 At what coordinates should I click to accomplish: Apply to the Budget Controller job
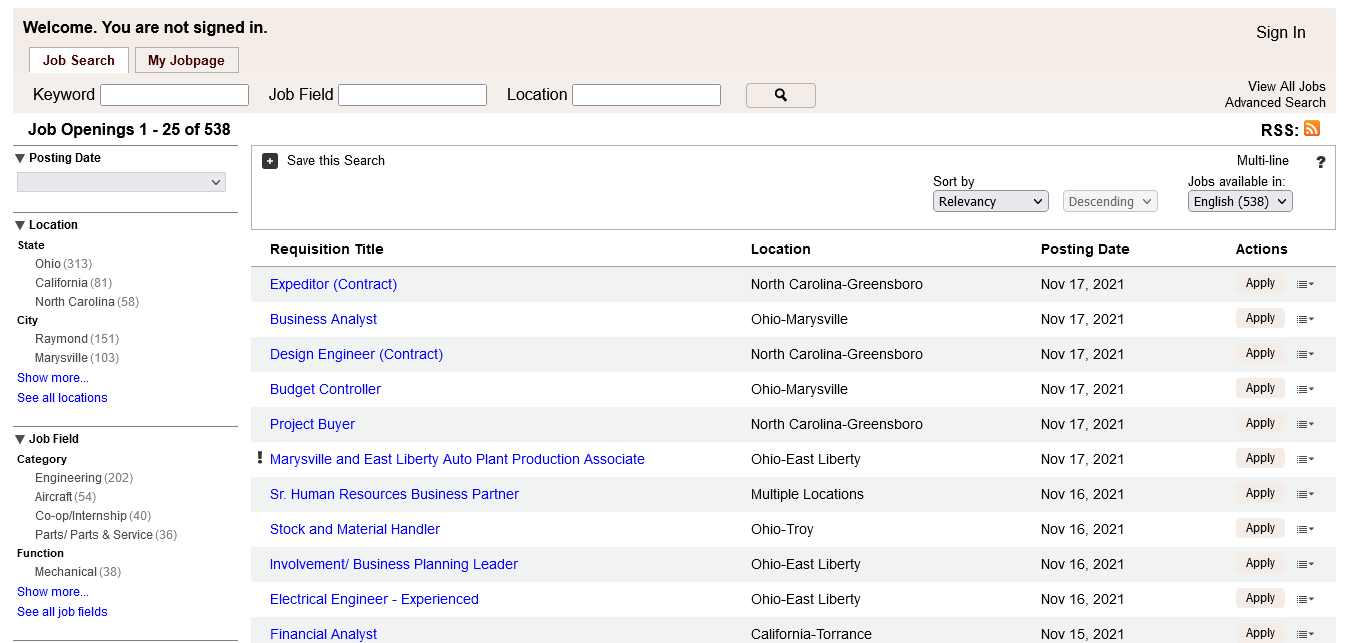1259,388
